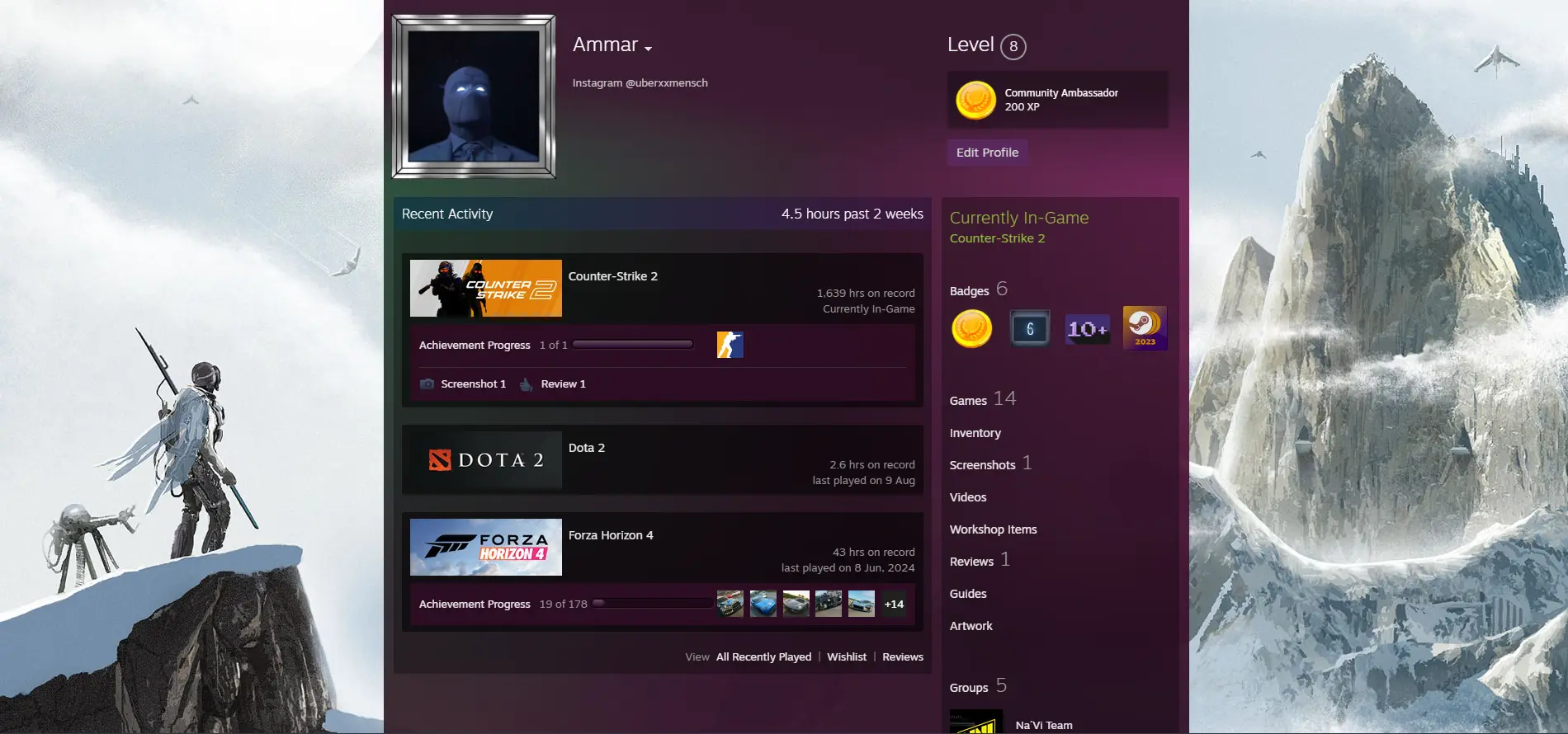This screenshot has width=1568, height=734.
Task: Click the thumbs-up icon beside Review 1
Action: click(526, 384)
